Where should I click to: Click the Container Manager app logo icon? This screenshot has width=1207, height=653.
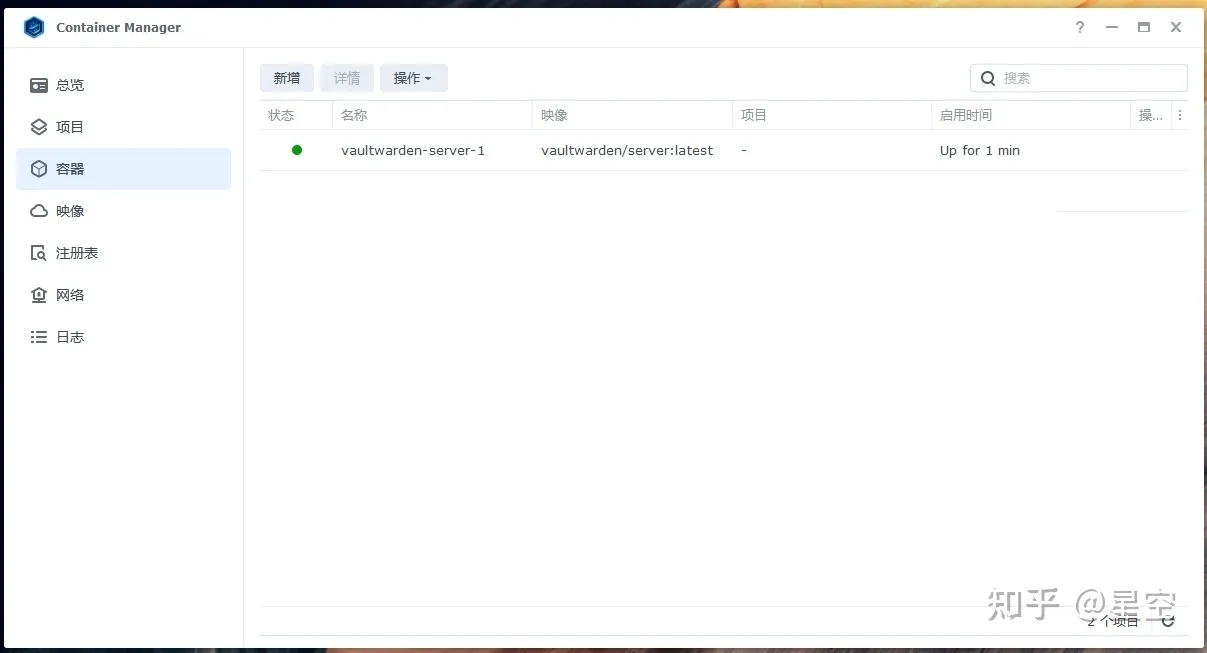(34, 27)
